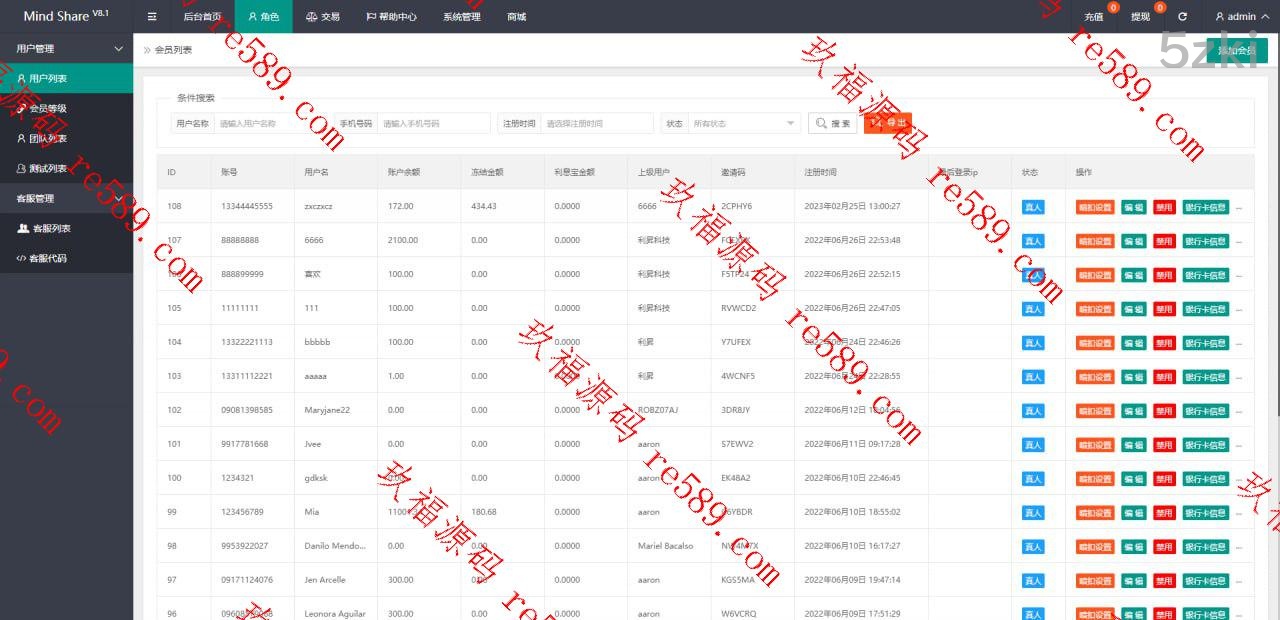This screenshot has width=1280, height=620.
Task: Open the 帮助中心 top menu
Action: [391, 17]
